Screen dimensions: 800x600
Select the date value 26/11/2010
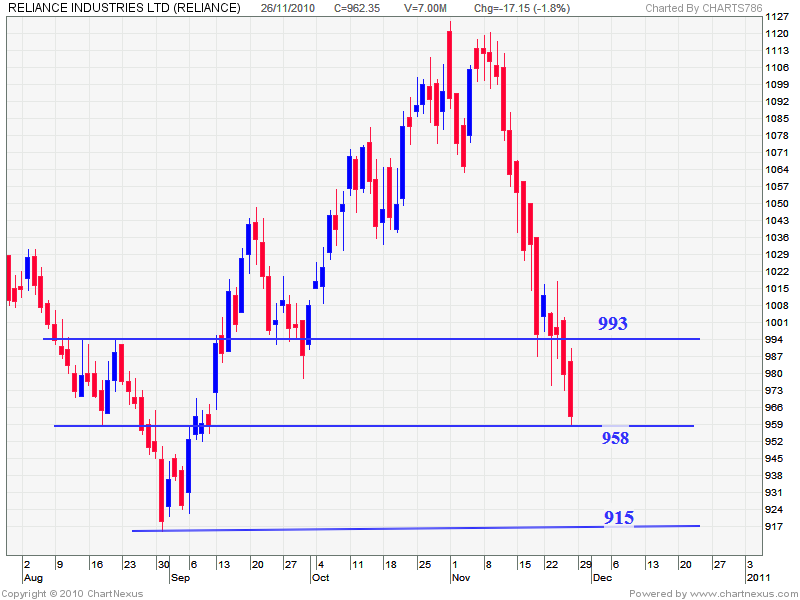click(288, 8)
